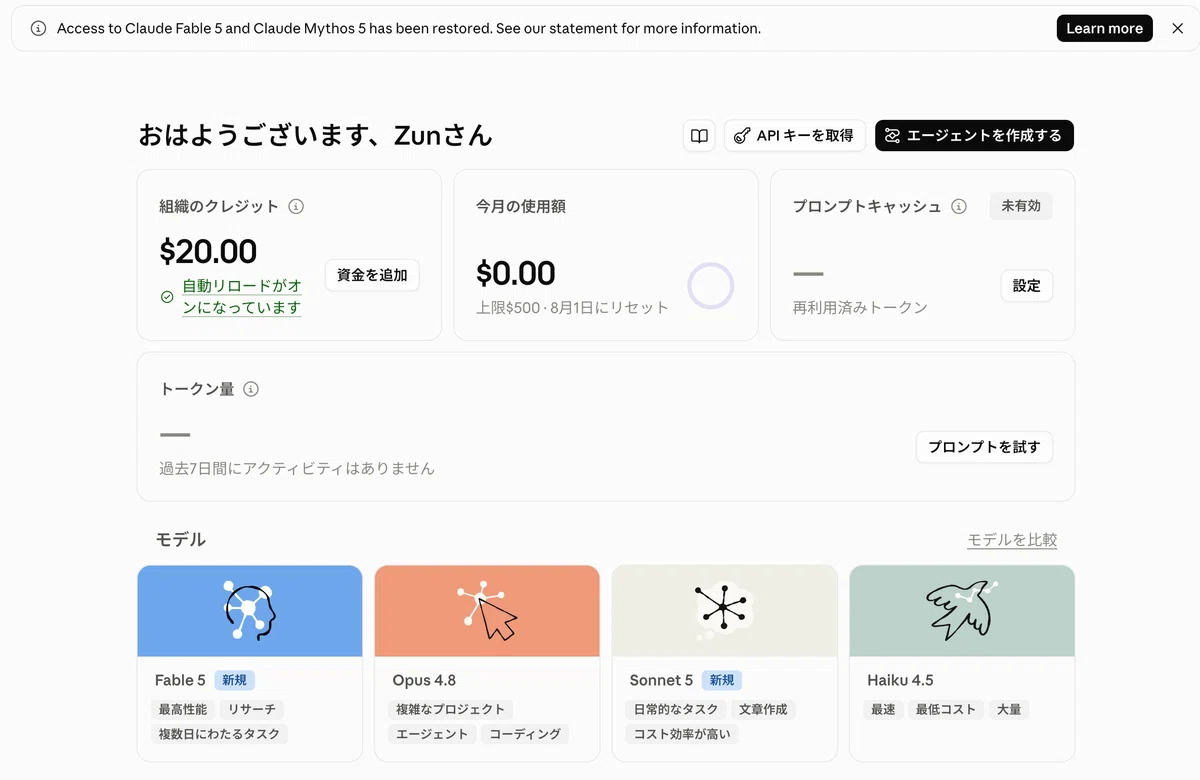Click the APIキーを取得 button
This screenshot has height=780, width=1200.
point(795,136)
